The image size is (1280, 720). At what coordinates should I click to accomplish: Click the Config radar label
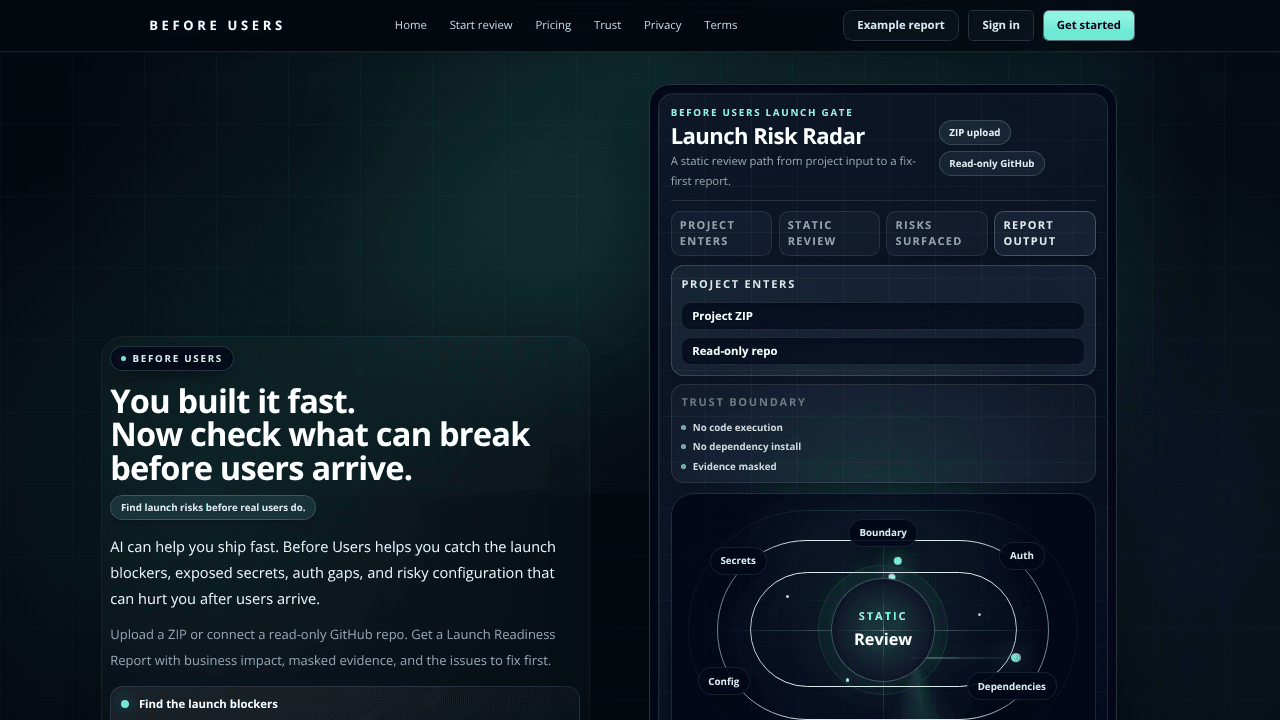click(x=723, y=681)
